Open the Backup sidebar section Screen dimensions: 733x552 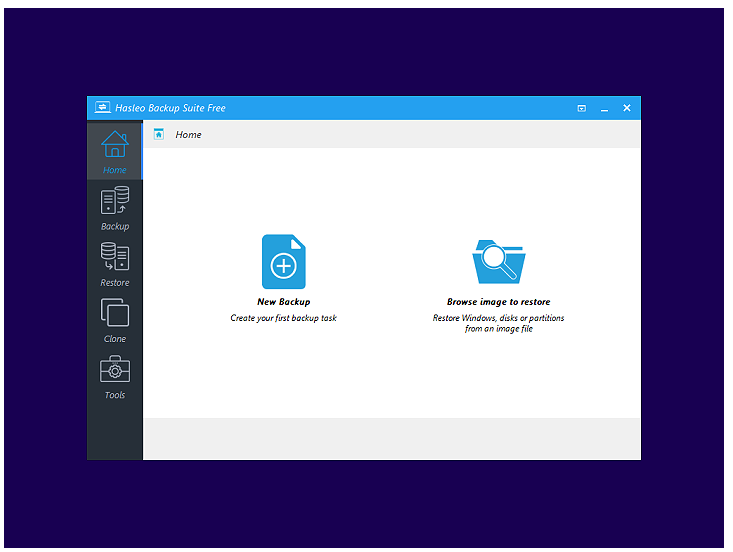pos(115,208)
